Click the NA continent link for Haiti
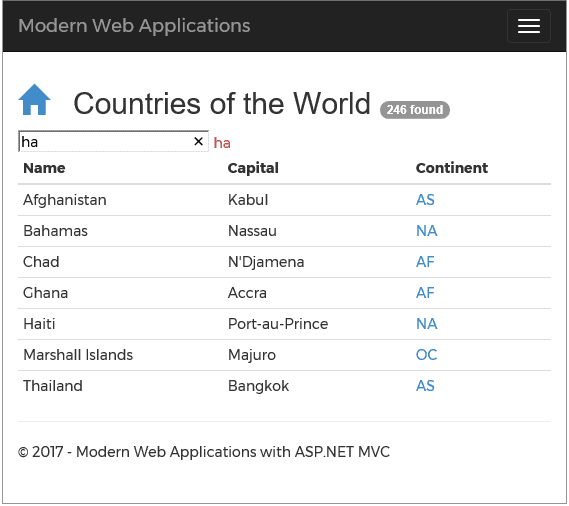569x506 pixels. pyautogui.click(x=426, y=324)
